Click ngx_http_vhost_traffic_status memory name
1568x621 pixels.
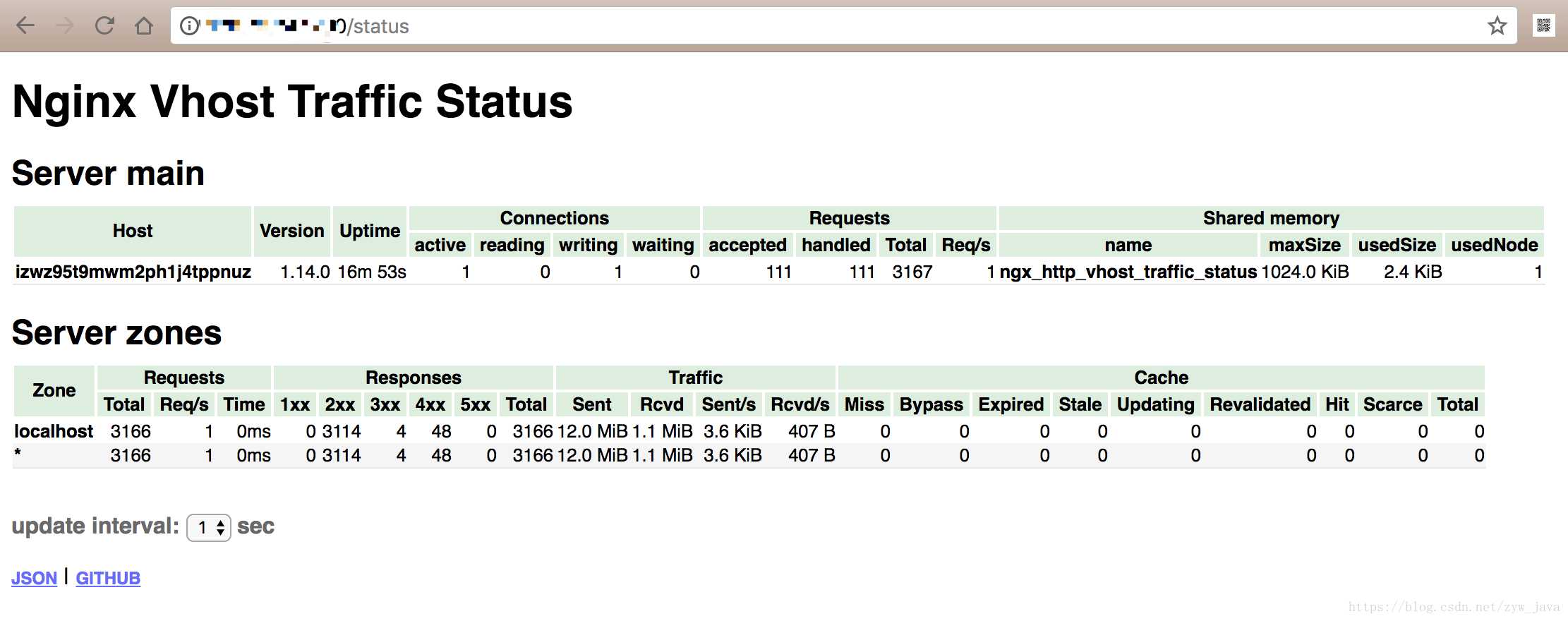pos(1128,272)
